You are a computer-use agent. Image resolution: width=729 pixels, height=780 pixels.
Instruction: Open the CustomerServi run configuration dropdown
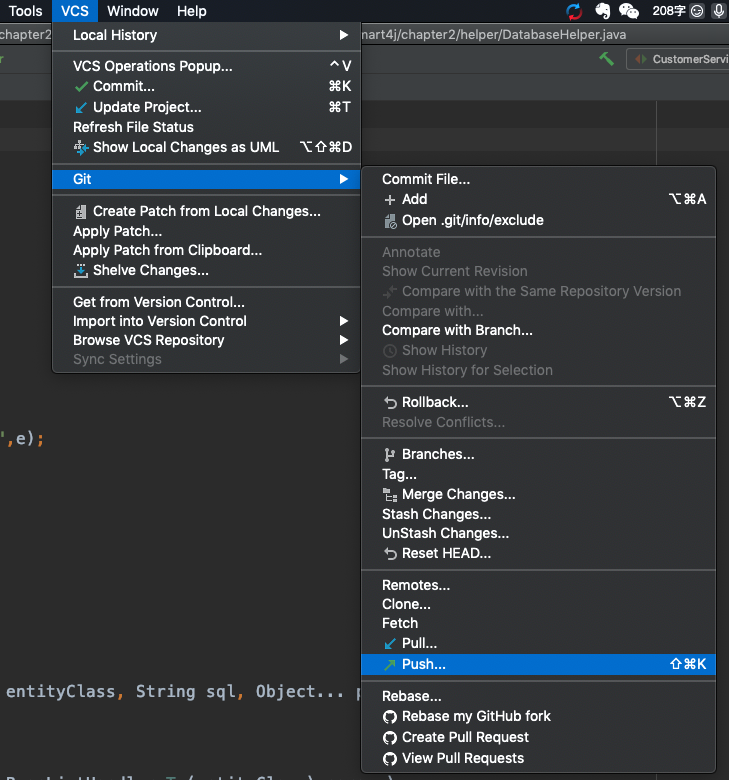(678, 59)
